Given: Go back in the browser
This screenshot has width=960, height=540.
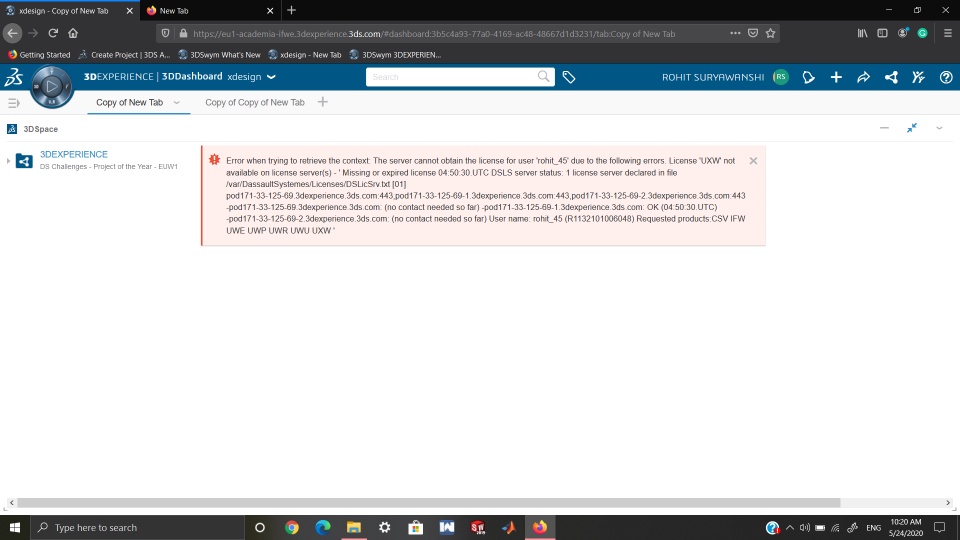Looking at the screenshot, I should 12,33.
